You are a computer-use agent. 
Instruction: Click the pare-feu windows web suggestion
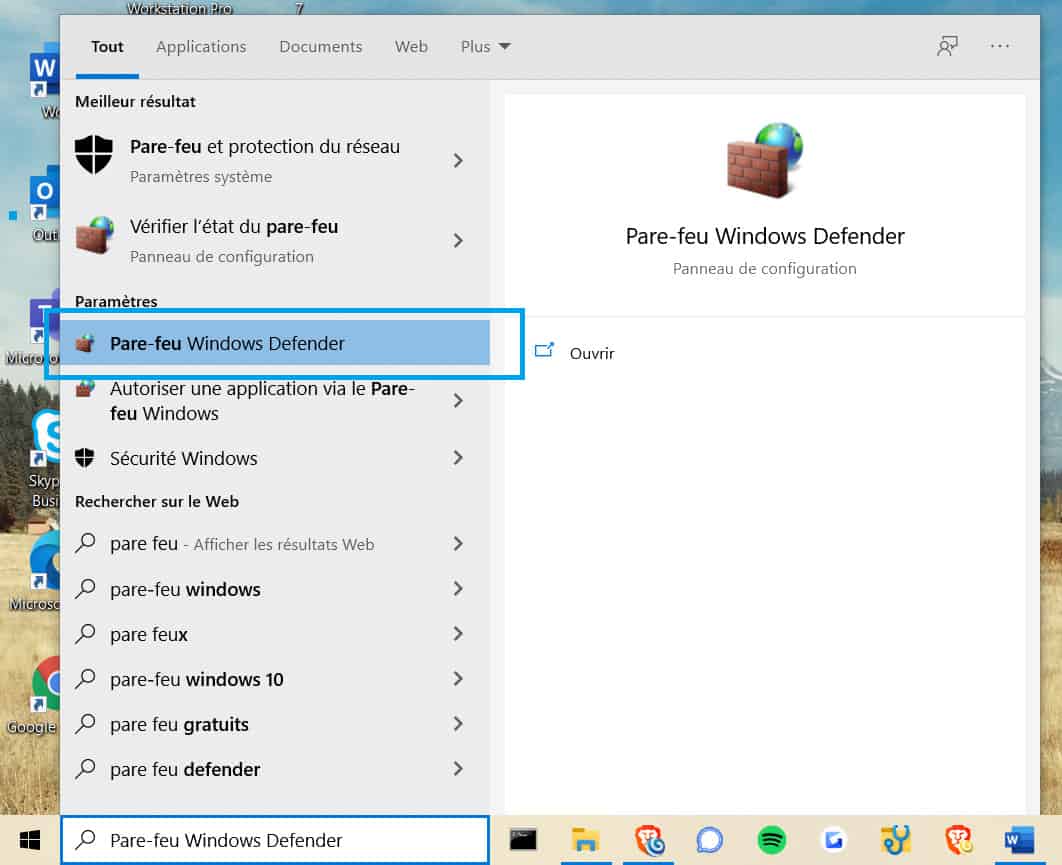tap(275, 589)
